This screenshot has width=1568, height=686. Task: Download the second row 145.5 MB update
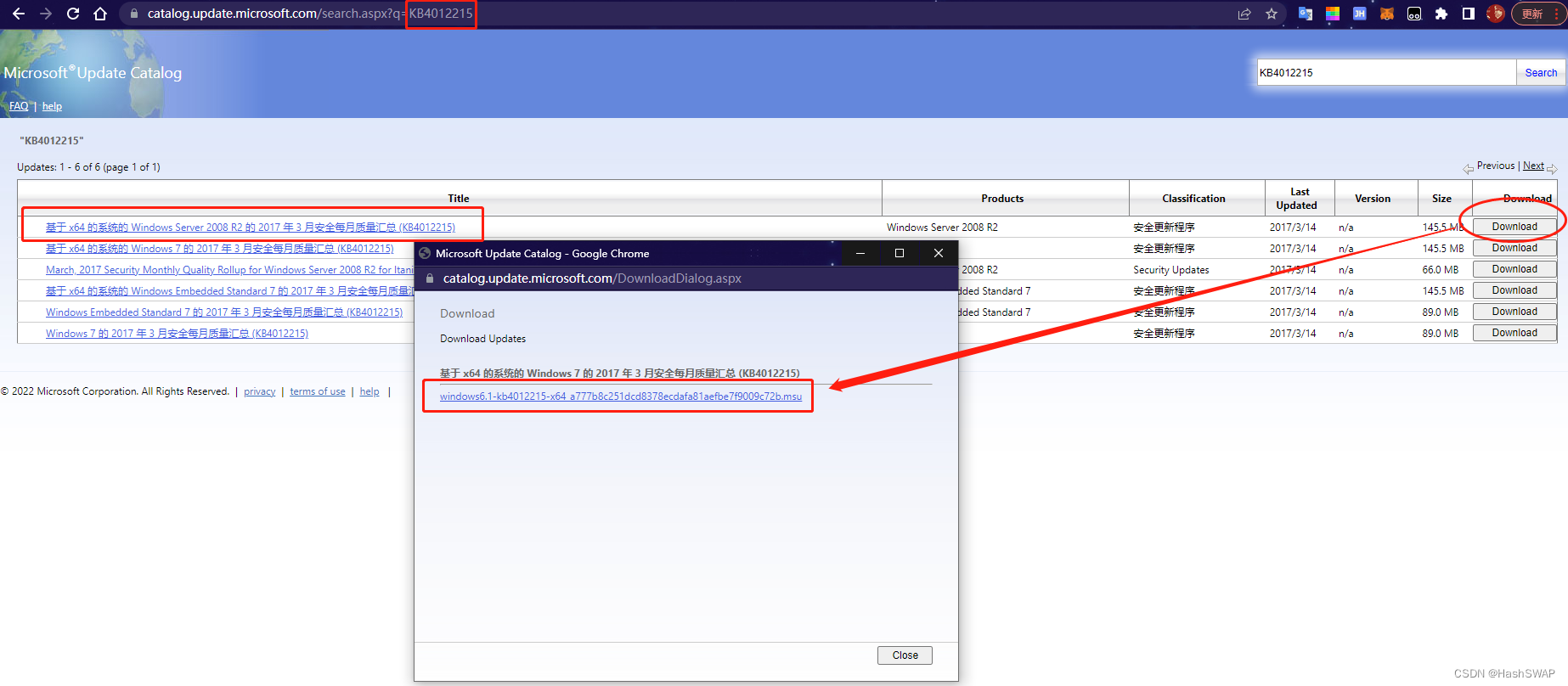1514,248
